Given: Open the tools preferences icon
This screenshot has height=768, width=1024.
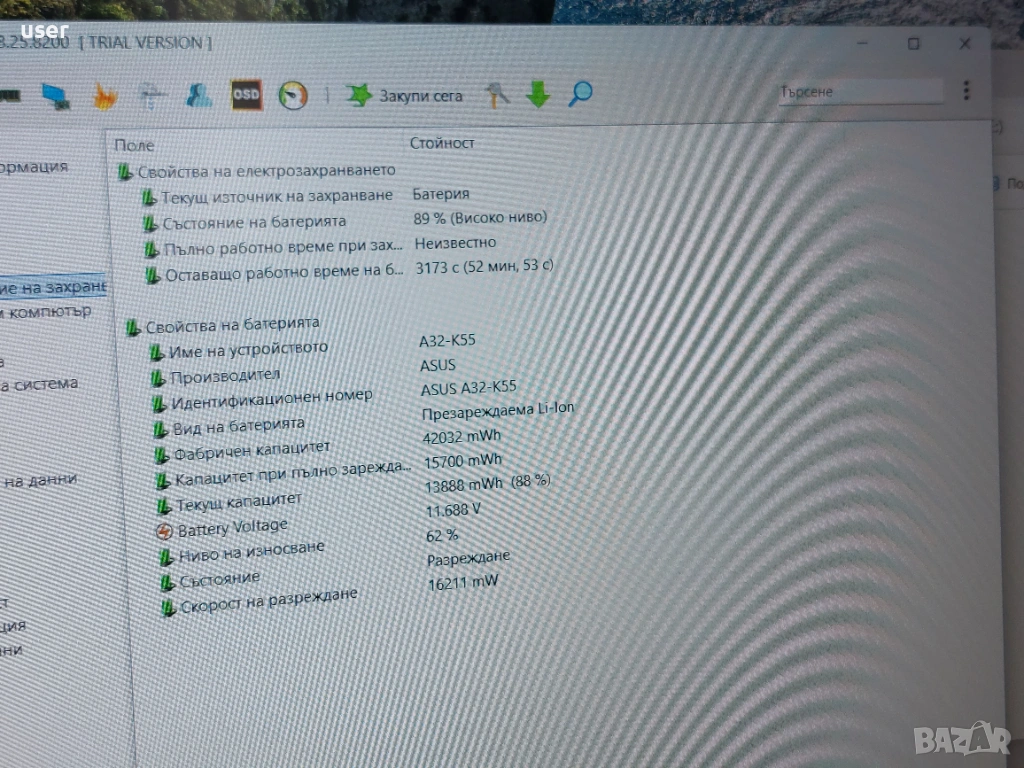Looking at the screenshot, I should click(x=497, y=95).
